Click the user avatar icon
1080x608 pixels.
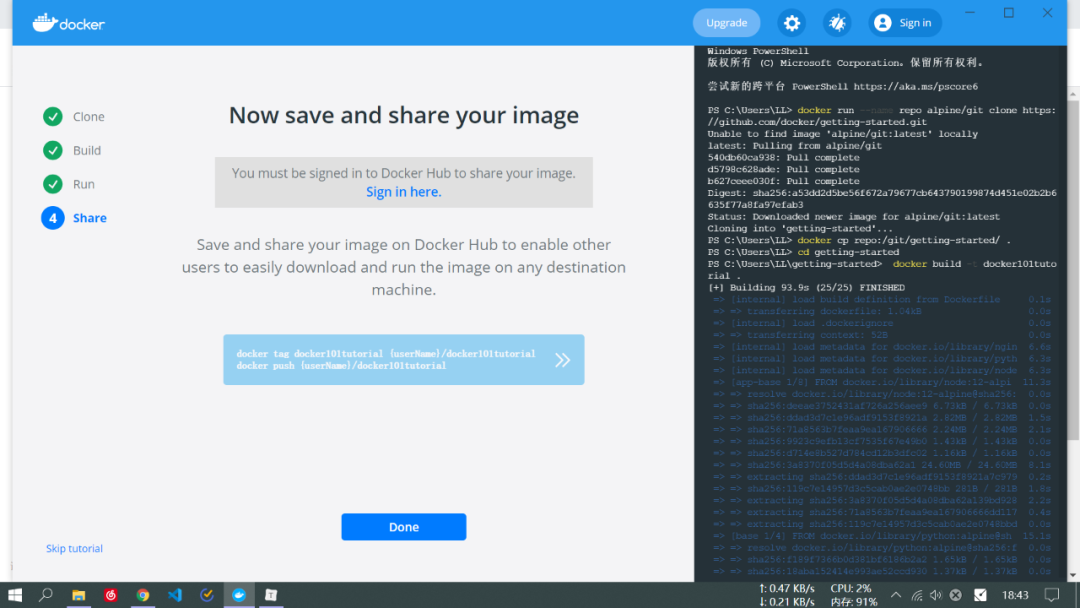pyautogui.click(x=882, y=23)
